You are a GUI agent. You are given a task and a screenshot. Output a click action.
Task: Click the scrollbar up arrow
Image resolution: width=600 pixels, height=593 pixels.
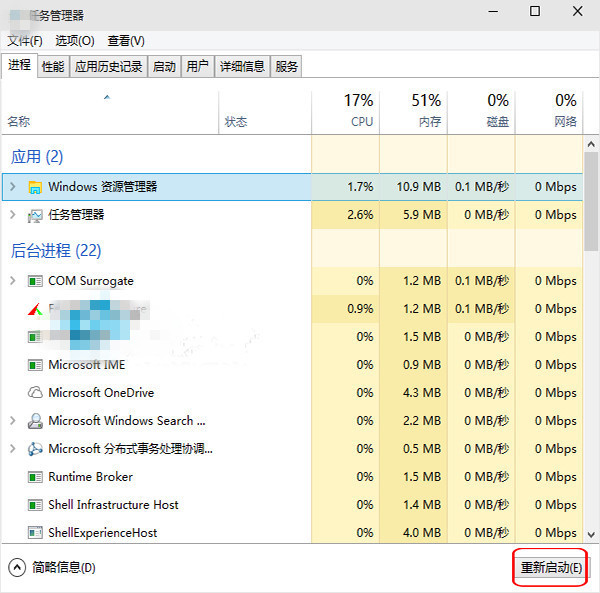pos(591,144)
